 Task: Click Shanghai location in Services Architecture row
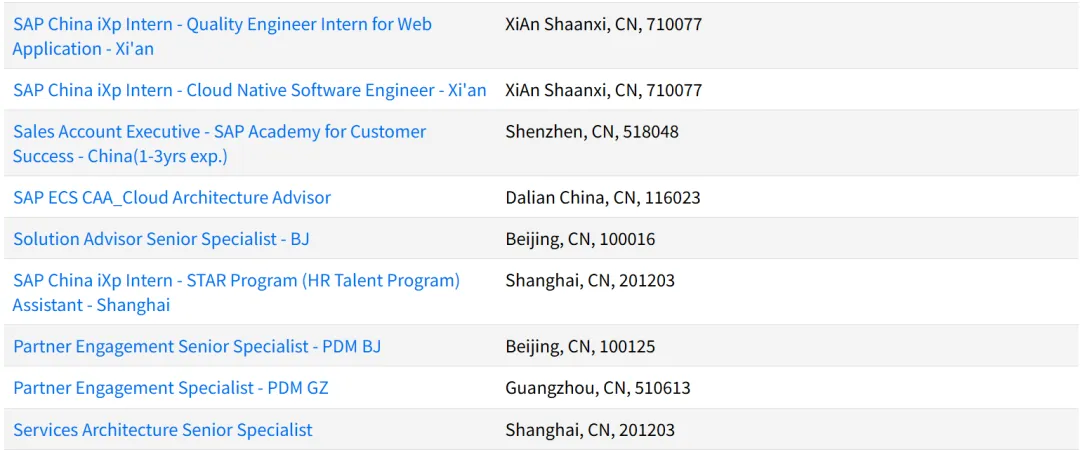tap(590, 430)
